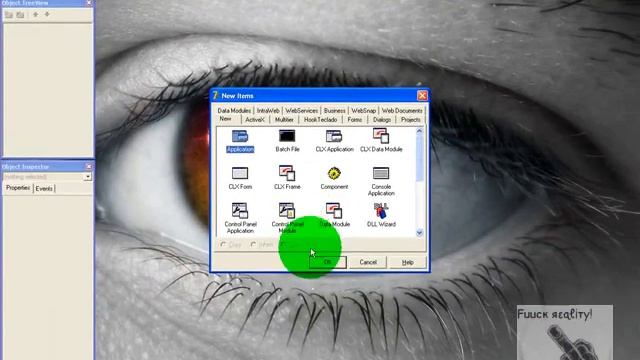This screenshot has height=360, width=640.
Task: Close the Object TreeView panel
Action: (x=89, y=3)
